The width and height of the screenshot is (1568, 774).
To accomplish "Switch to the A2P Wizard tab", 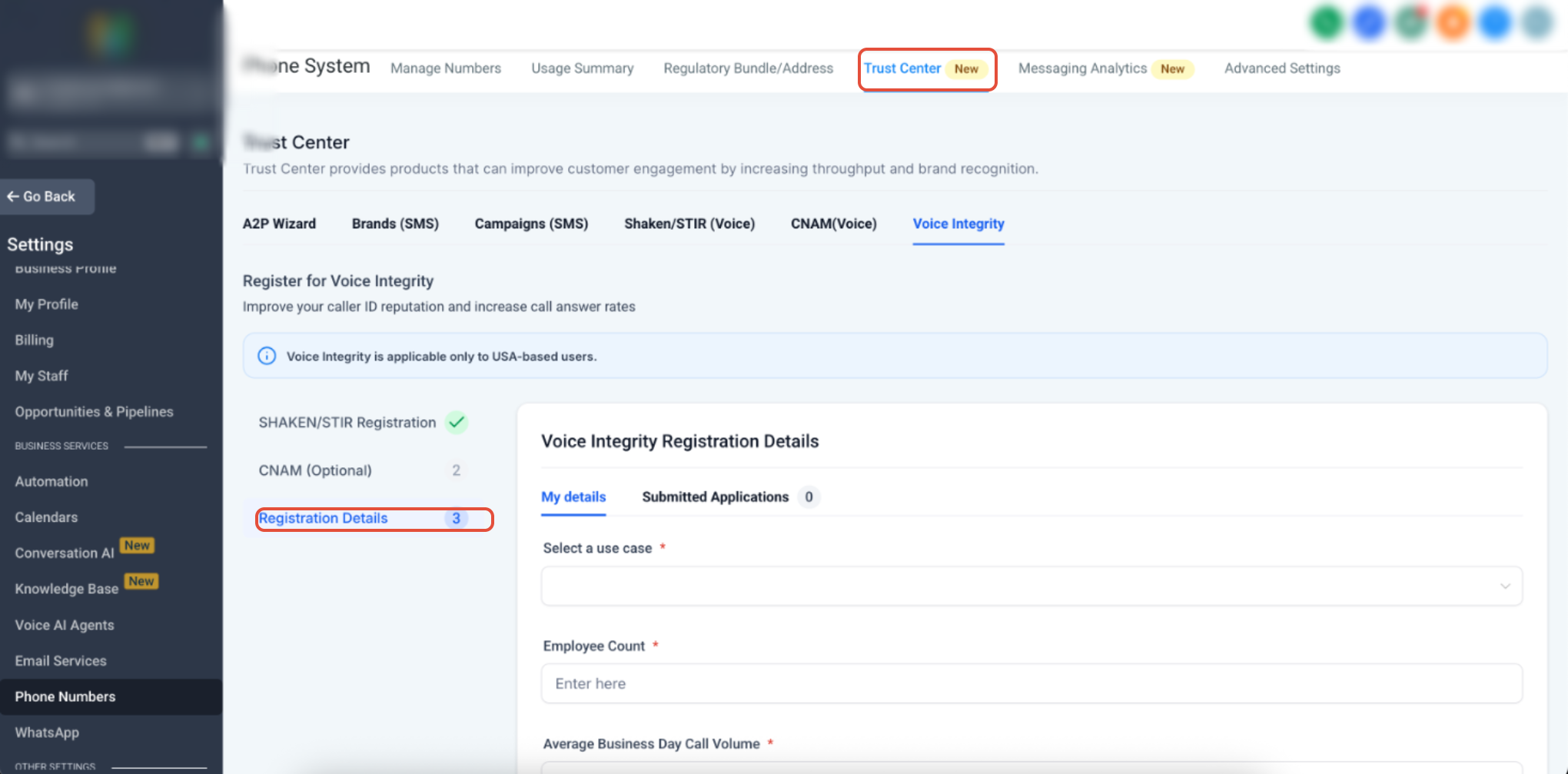I will coord(279,224).
